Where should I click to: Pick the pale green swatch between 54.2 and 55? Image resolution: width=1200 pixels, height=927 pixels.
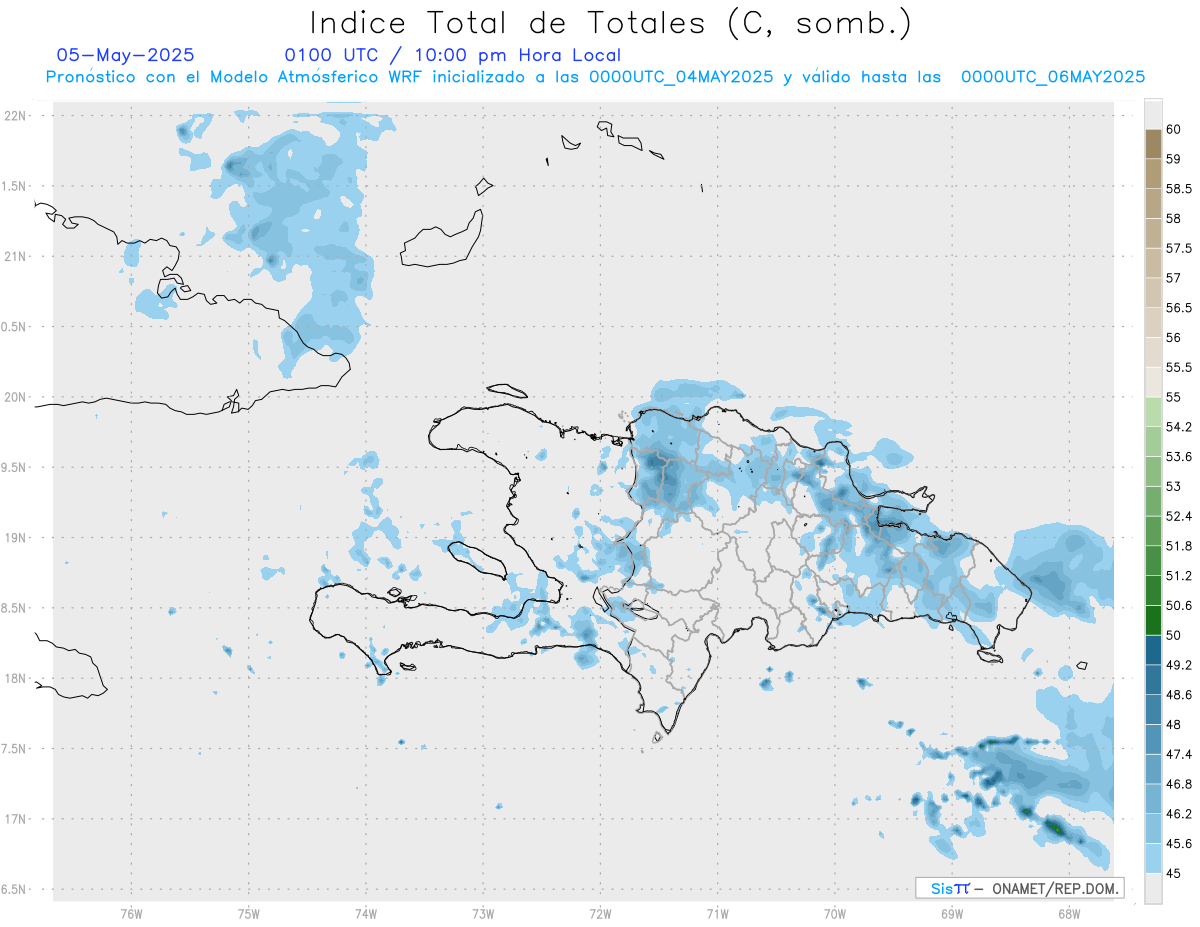(x=1153, y=412)
